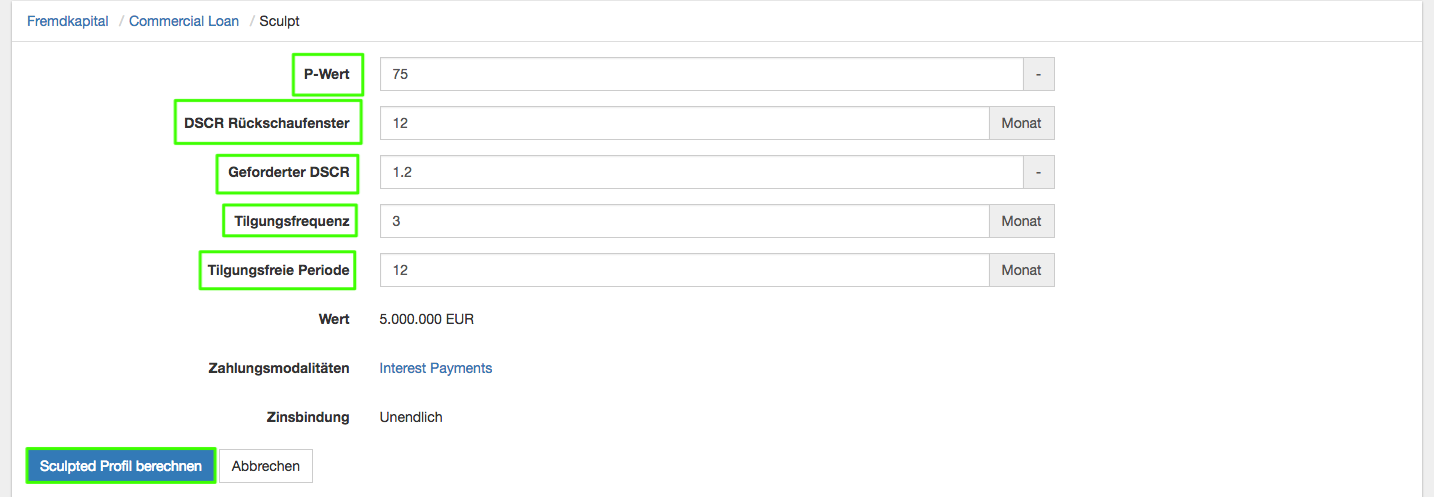Click the dash unit beside Geforderter DSCR
Viewport: 1434px width, 497px height.
pos(1038,172)
